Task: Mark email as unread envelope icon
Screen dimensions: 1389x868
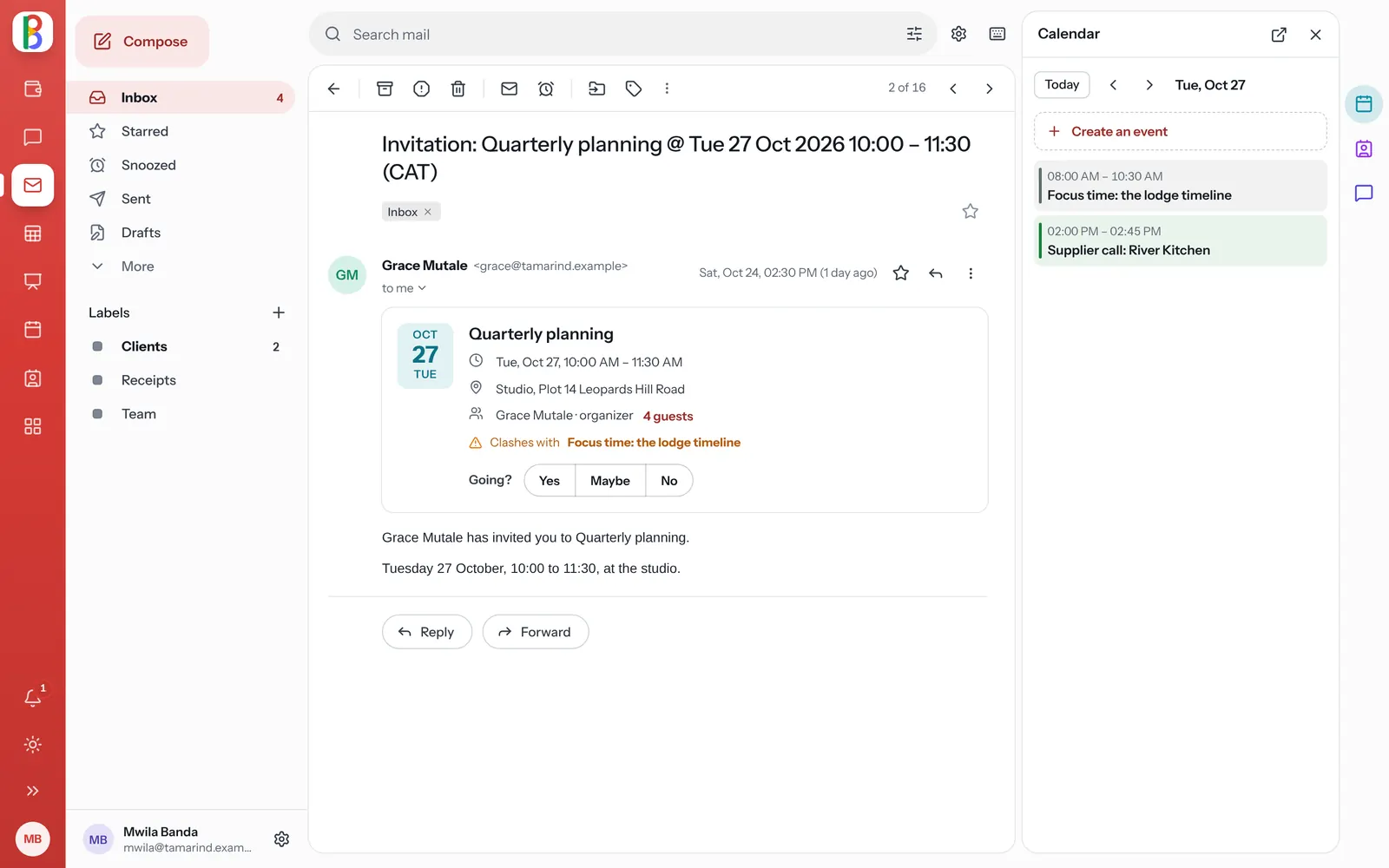Action: pyautogui.click(x=510, y=89)
